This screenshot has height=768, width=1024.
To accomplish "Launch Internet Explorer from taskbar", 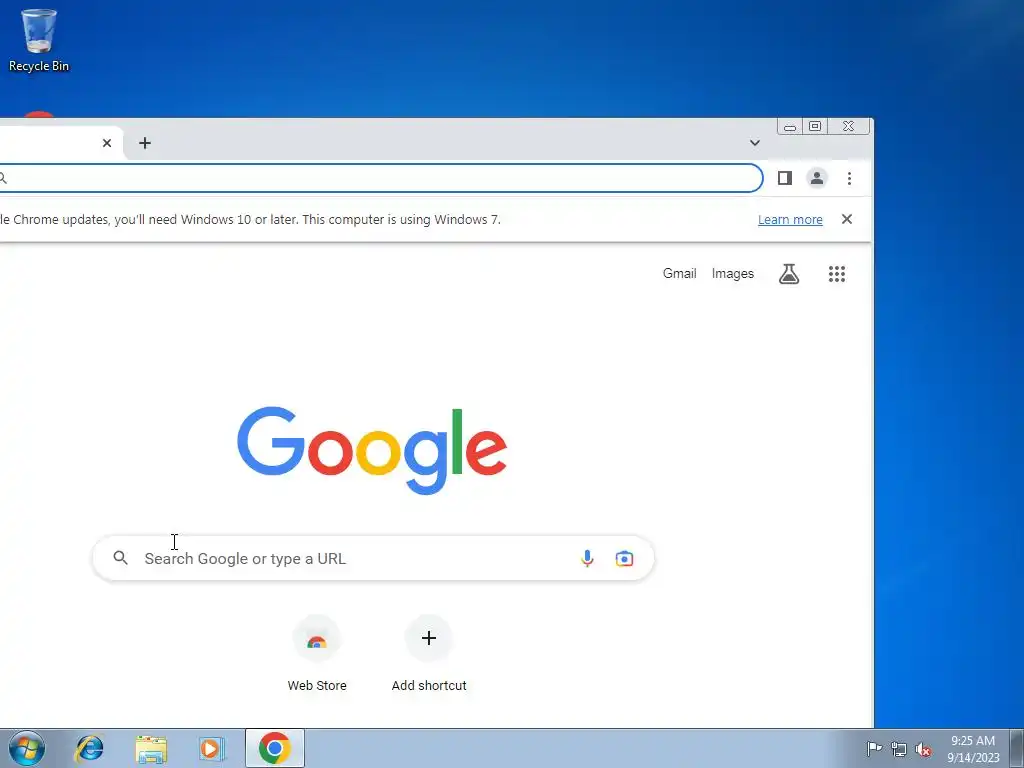I will coord(89,748).
